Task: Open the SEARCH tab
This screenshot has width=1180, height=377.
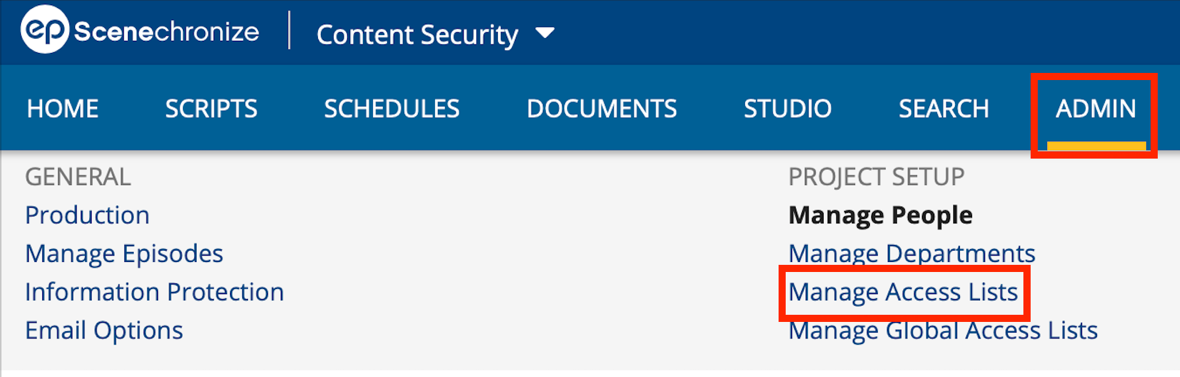Action: (x=944, y=109)
